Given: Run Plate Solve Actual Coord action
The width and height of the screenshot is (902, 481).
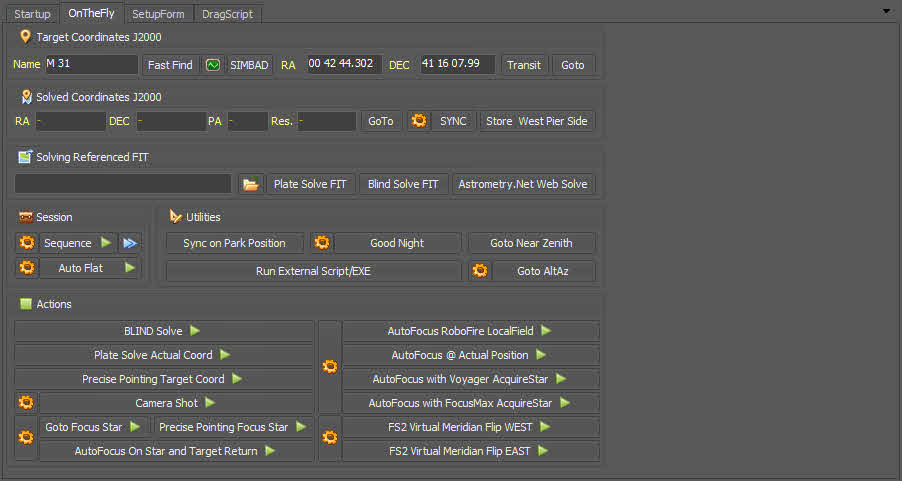Looking at the screenshot, I should tap(163, 355).
